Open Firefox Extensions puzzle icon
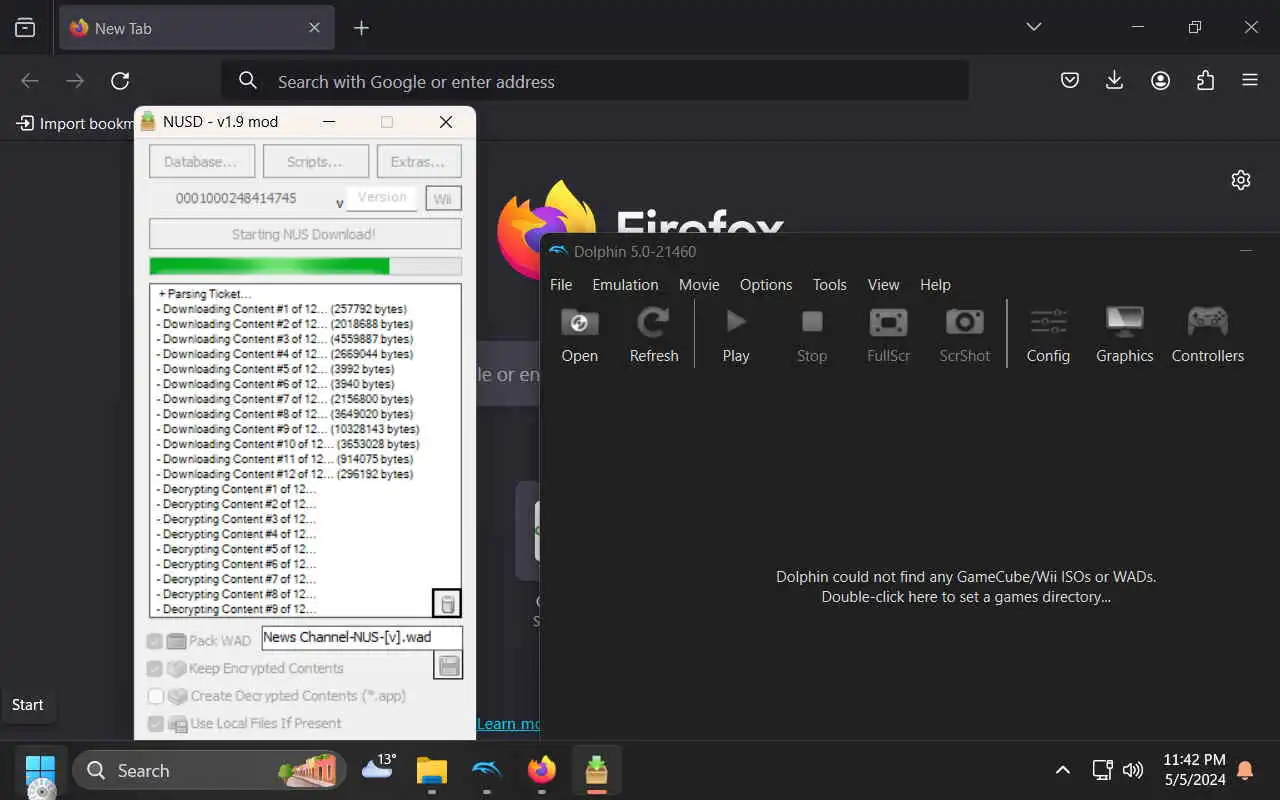Screen dimensions: 1280x800 [1205, 81]
